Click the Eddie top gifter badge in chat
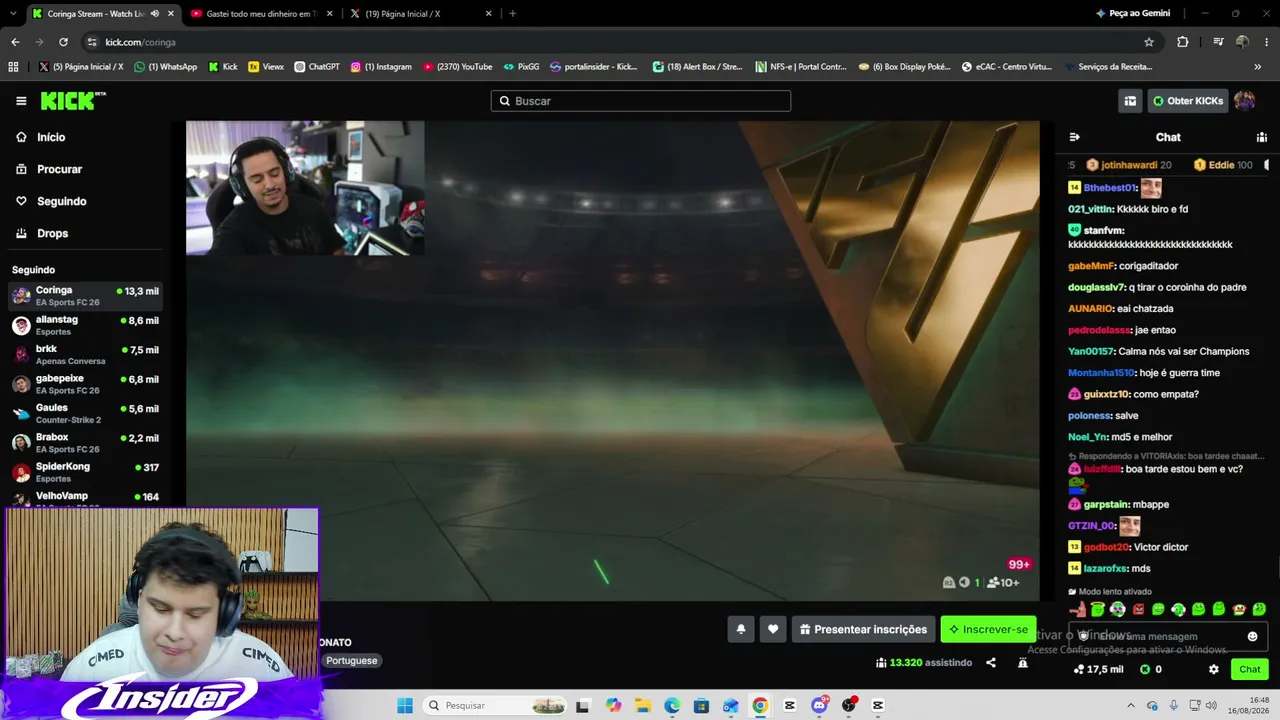This screenshot has width=1280, height=720. click(x=1222, y=165)
